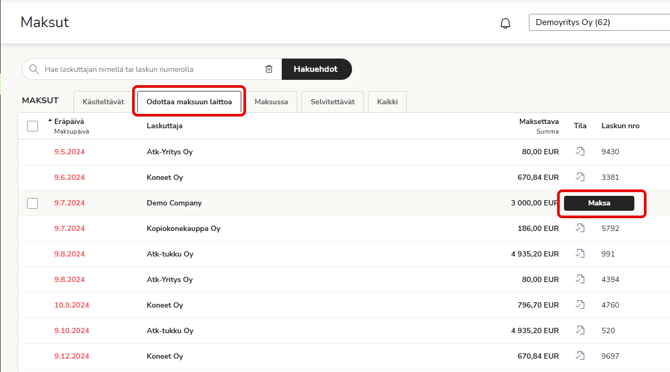Screen dimensions: 670x372
Task: Open status icon for invoice 4760
Action: point(580,305)
